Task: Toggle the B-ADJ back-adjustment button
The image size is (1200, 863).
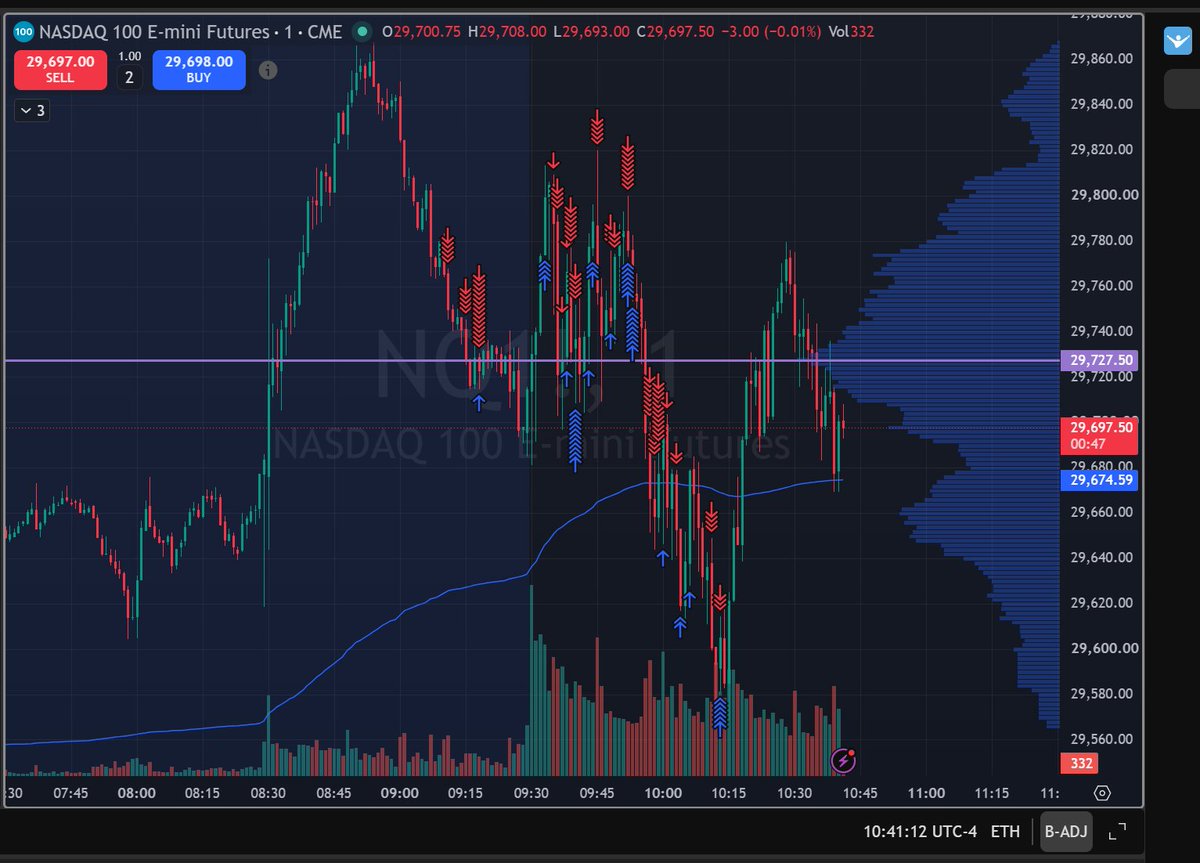Action: [x=1066, y=831]
